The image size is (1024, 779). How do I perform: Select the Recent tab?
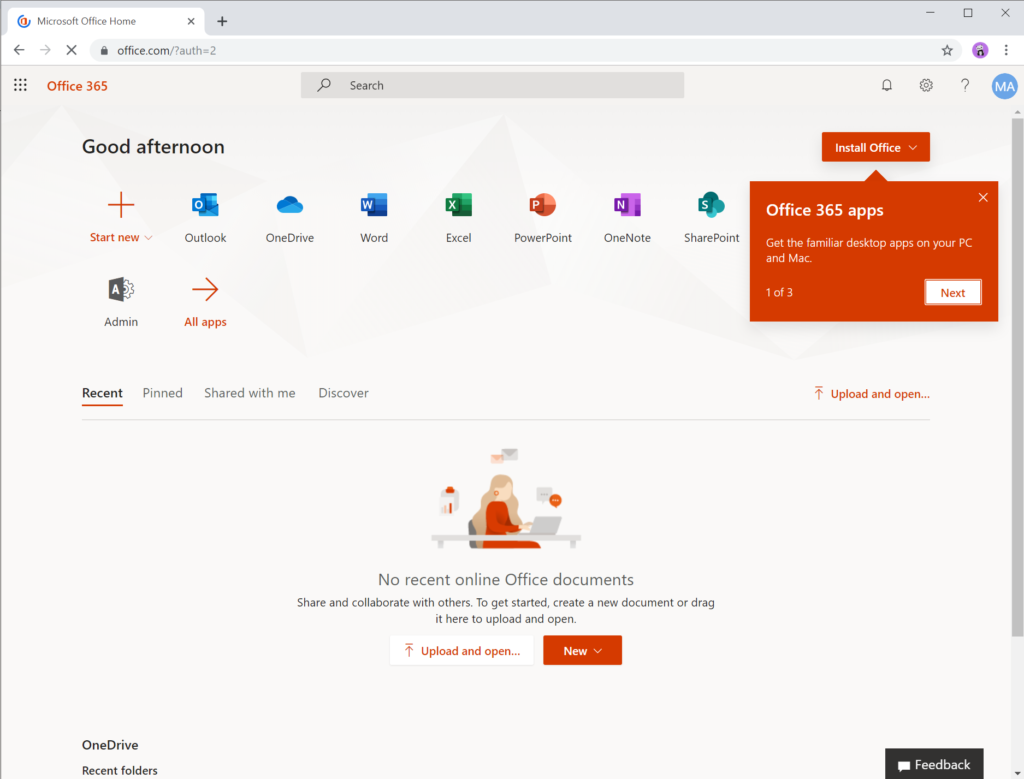[102, 393]
